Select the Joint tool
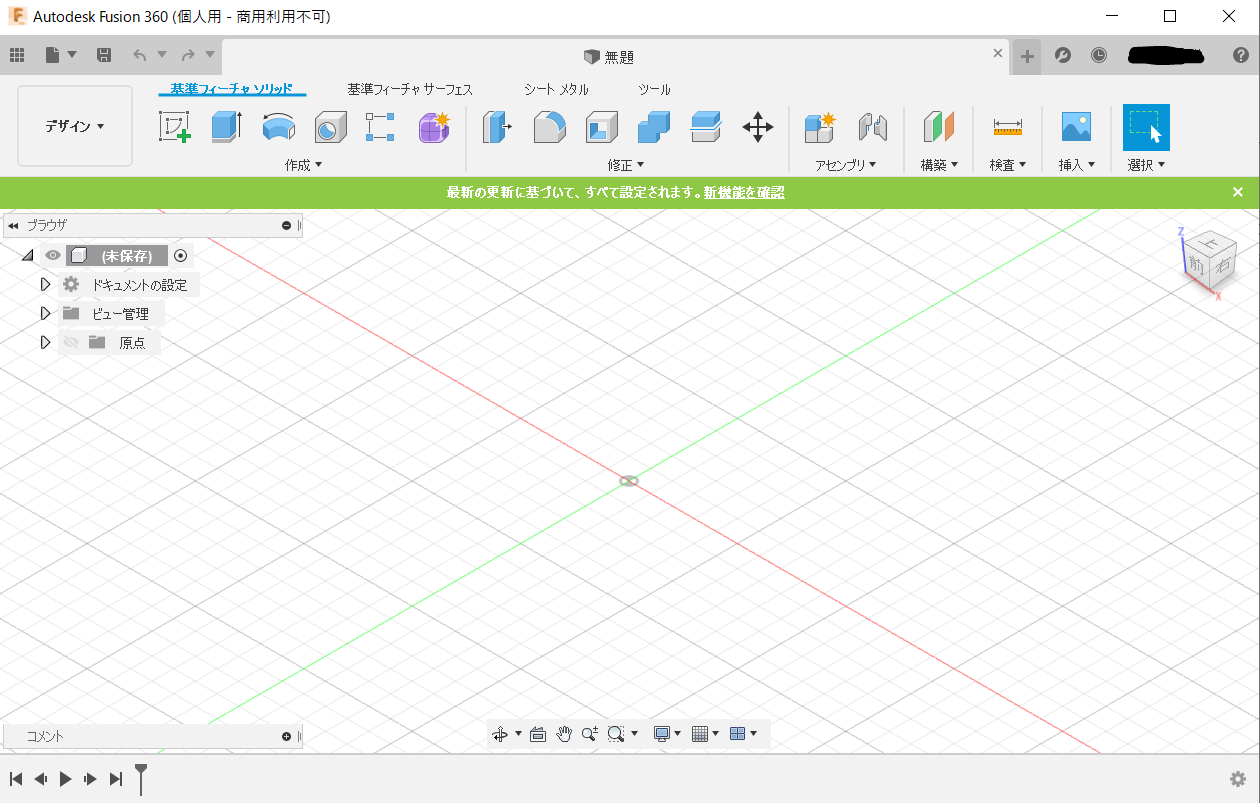This screenshot has width=1260, height=803. click(873, 127)
